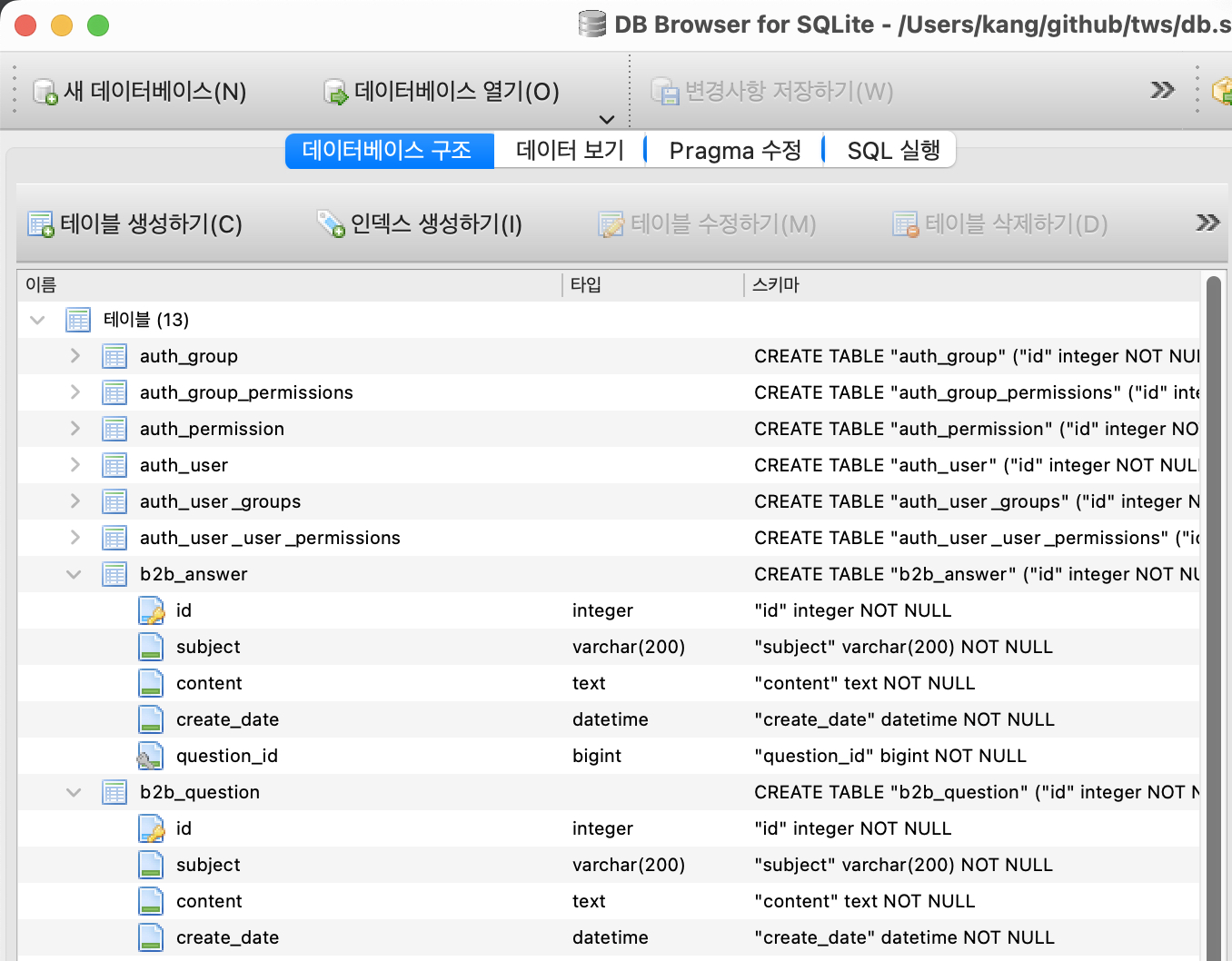
Task: Click the 이름 column header
Action: 289,285
